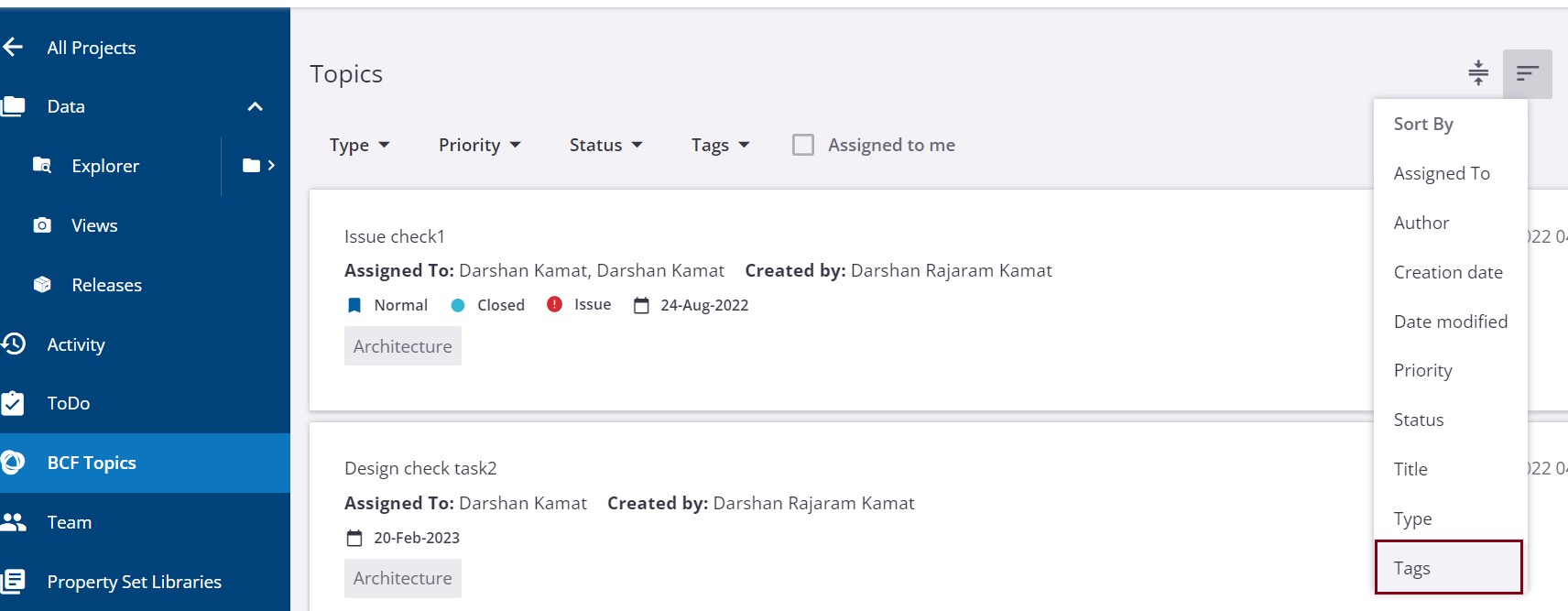Screen dimensions: 1568x611
Task: Click the Releases package icon
Action: (x=42, y=285)
